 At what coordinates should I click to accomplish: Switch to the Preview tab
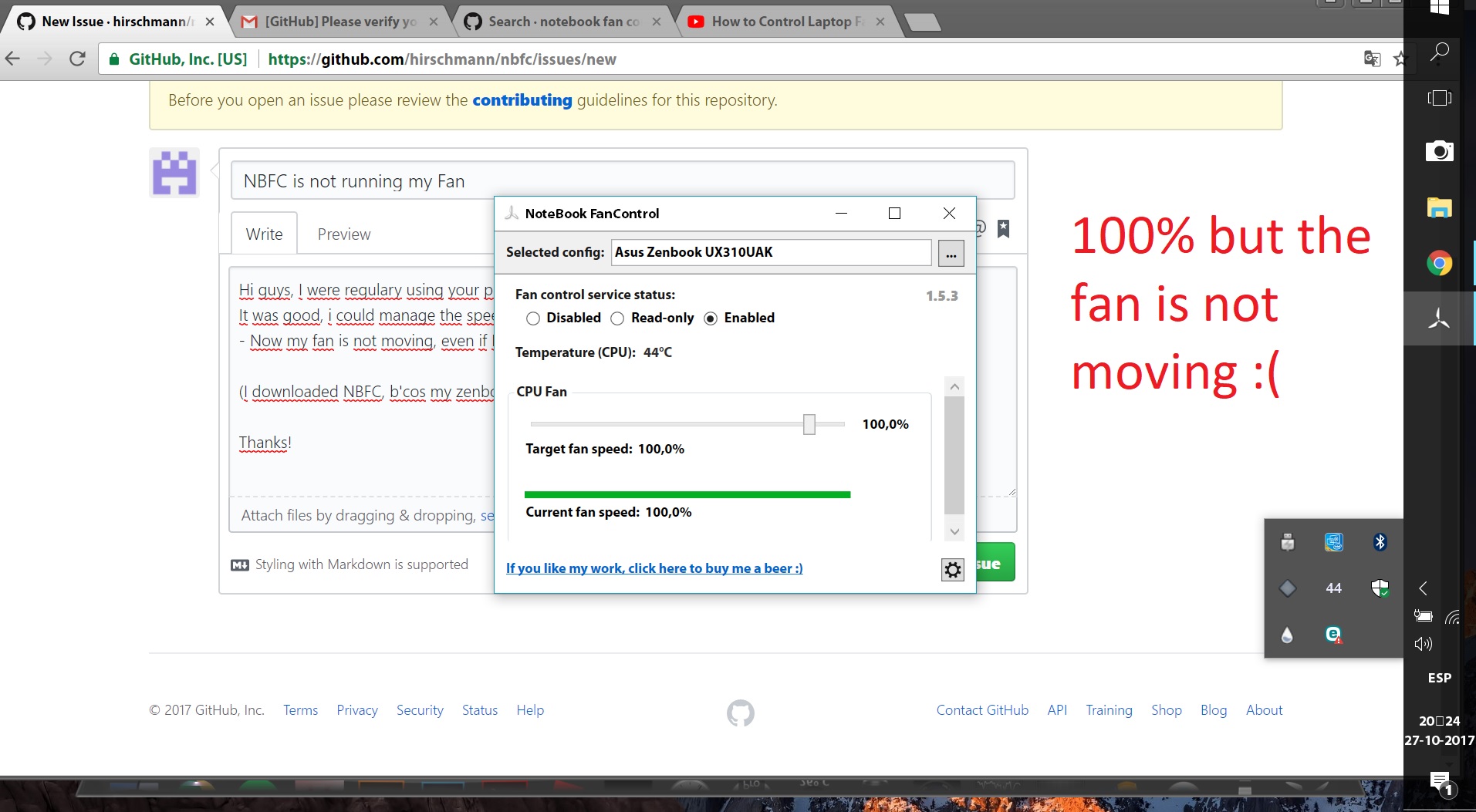pos(343,234)
